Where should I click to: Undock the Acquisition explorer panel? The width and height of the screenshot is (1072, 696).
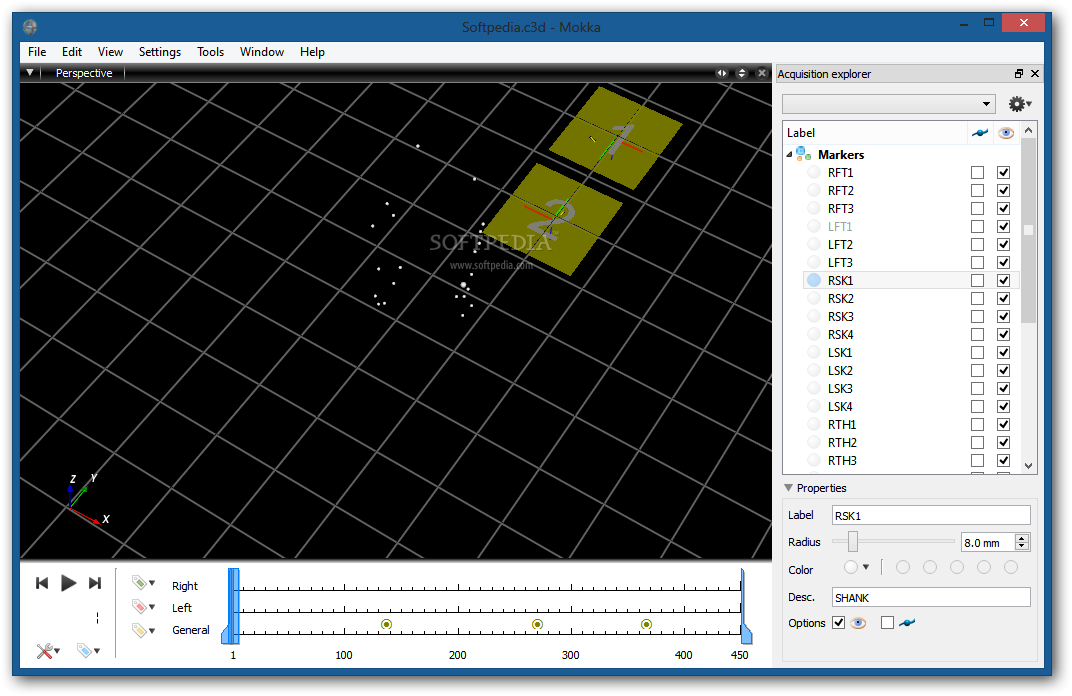pos(1019,74)
